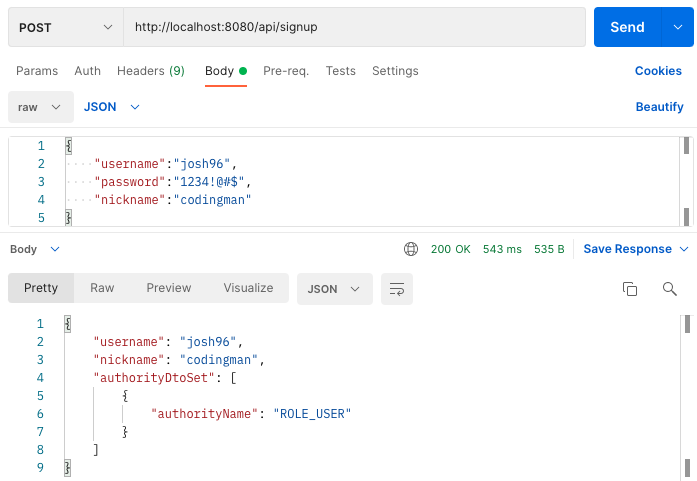
Task: Click the request URL field
Action: click(354, 27)
